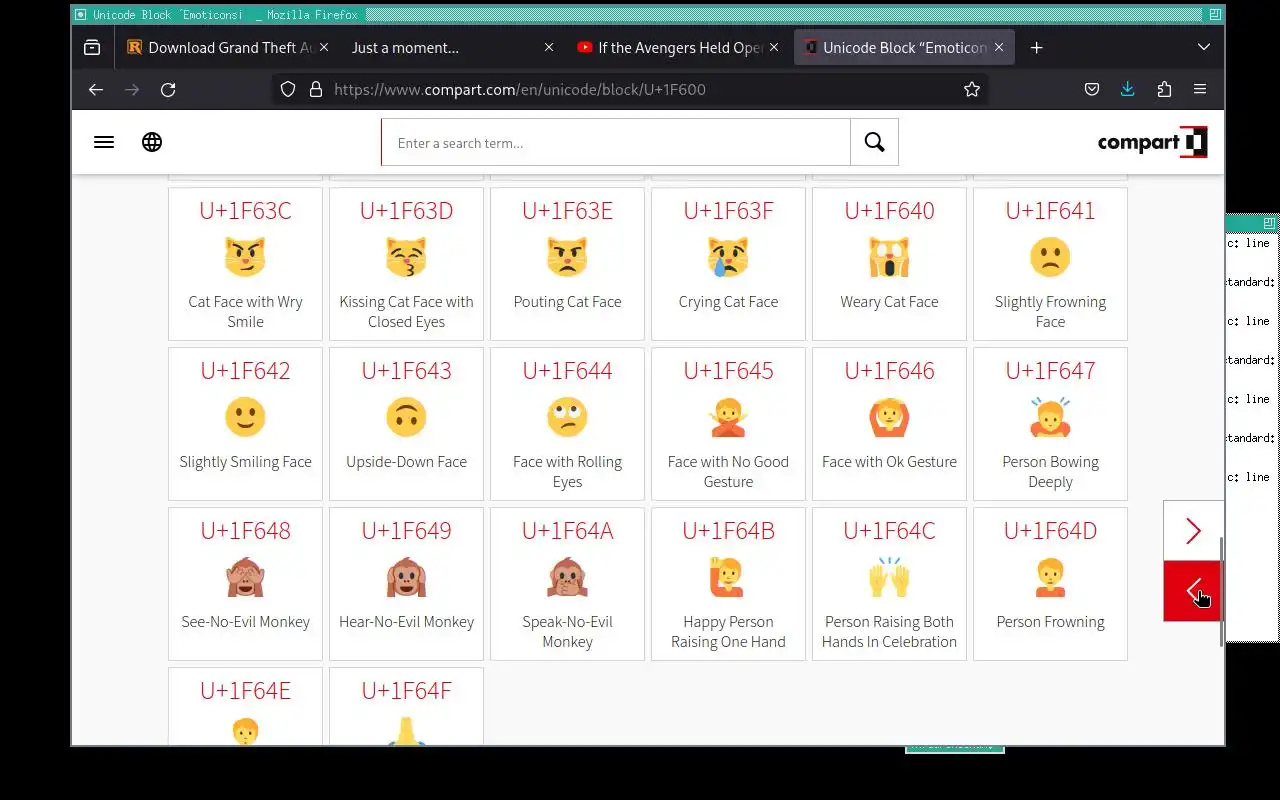Open a new tab with plus button

click(x=1037, y=47)
